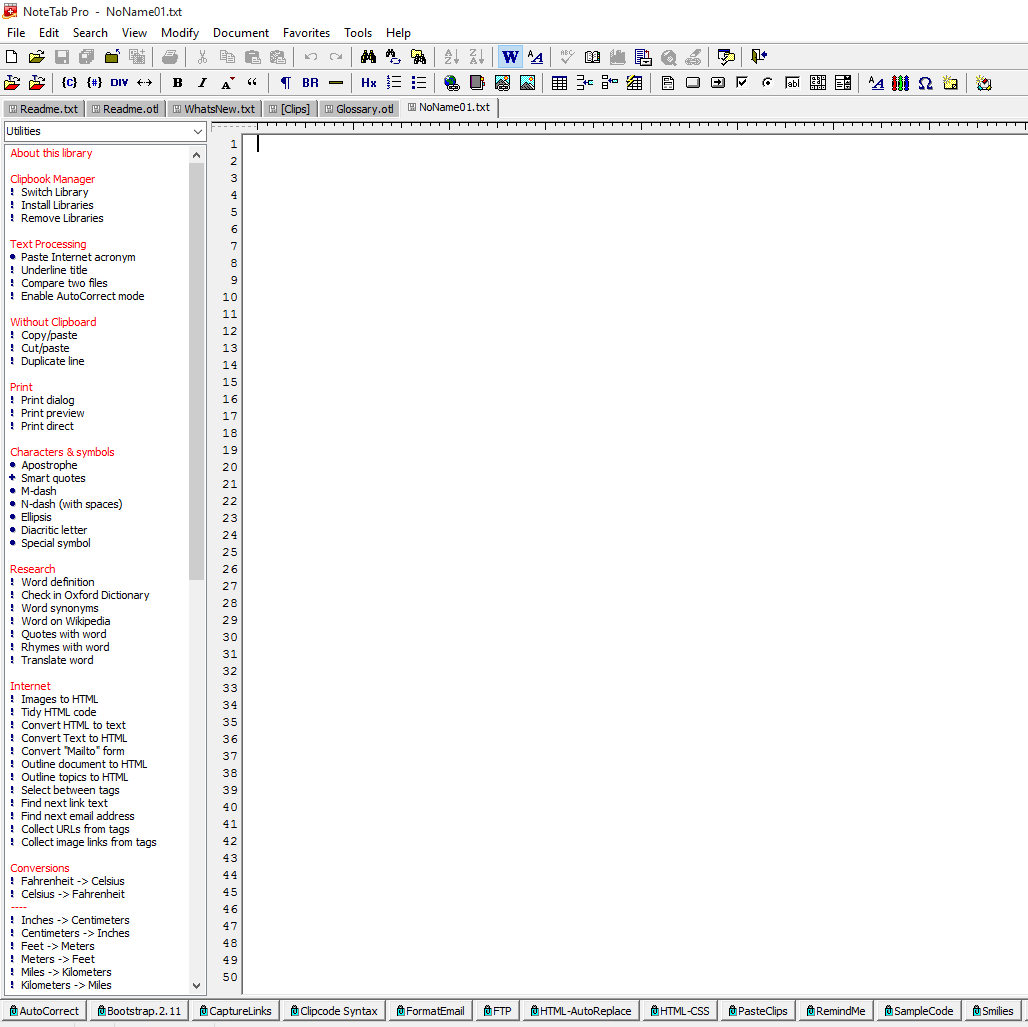
Task: Click the BR line break icon
Action: [x=310, y=83]
